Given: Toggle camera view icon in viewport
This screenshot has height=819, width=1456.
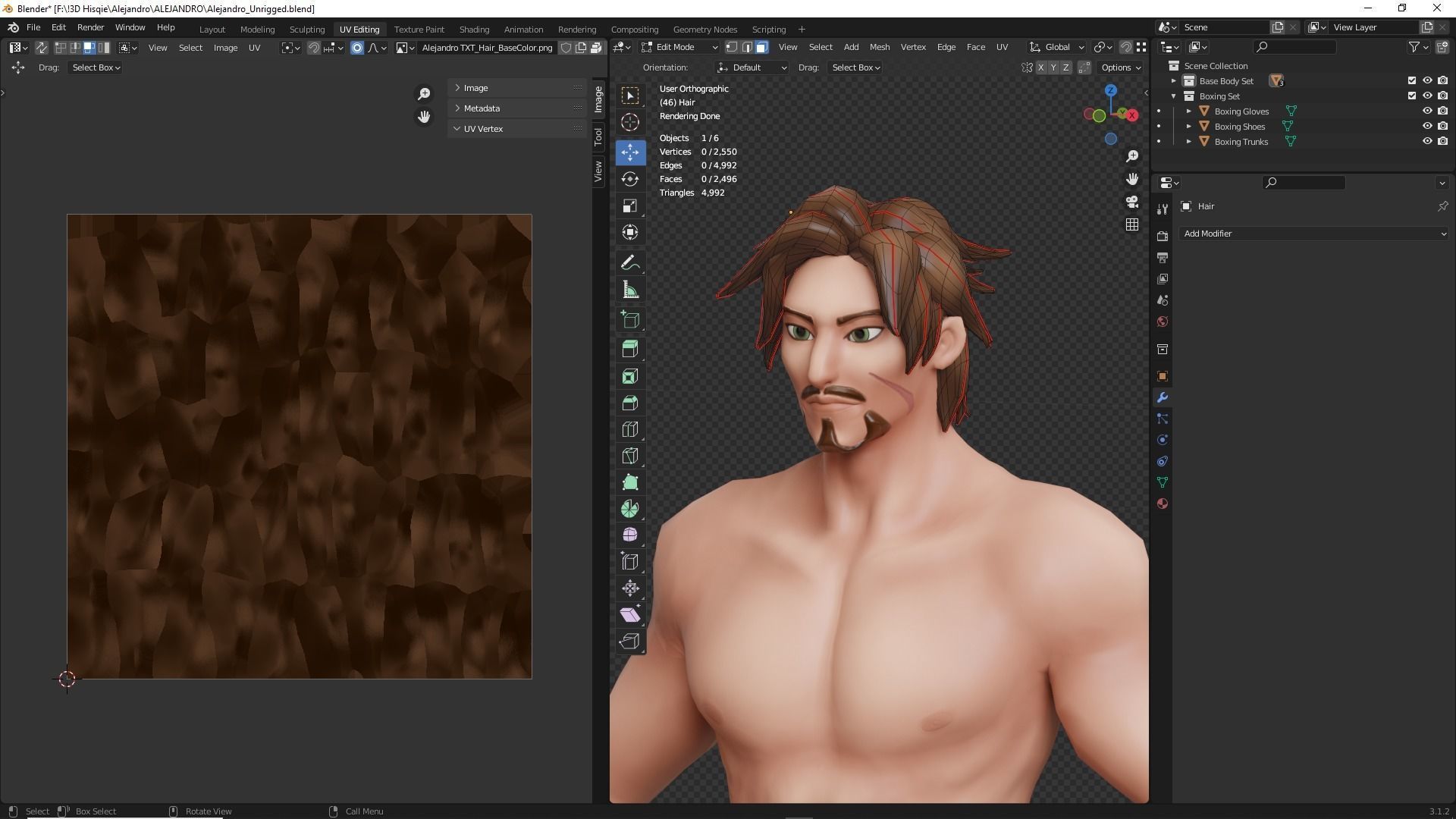Looking at the screenshot, I should coord(1132,202).
